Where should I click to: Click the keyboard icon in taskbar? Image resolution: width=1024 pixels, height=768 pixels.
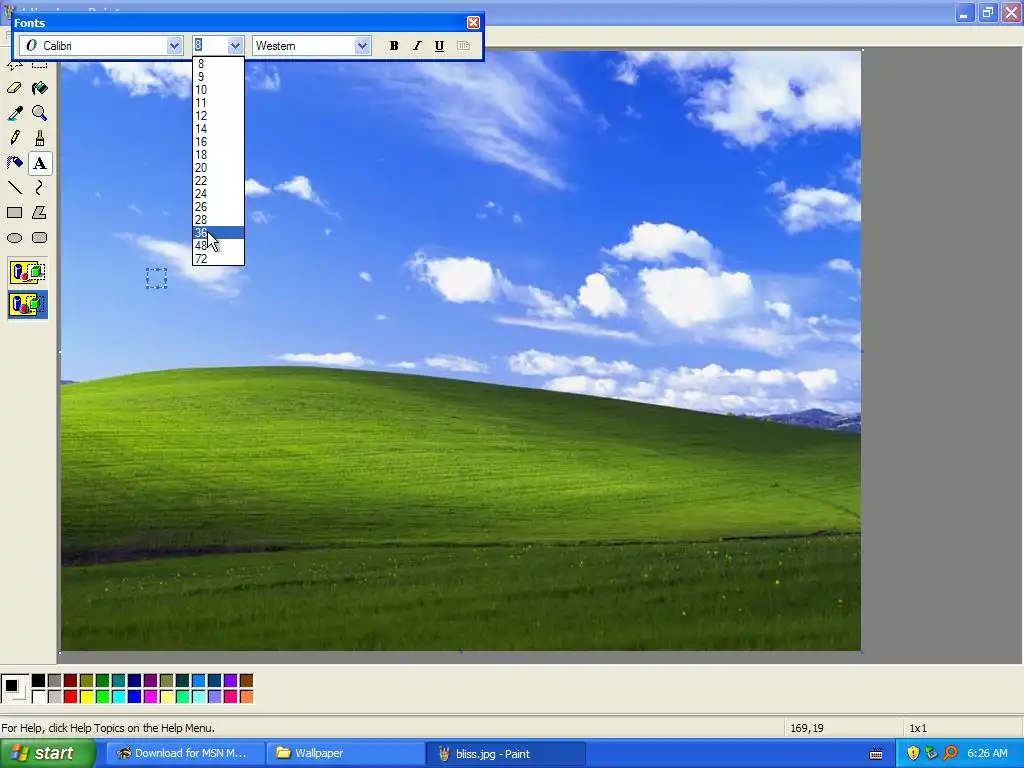point(876,754)
